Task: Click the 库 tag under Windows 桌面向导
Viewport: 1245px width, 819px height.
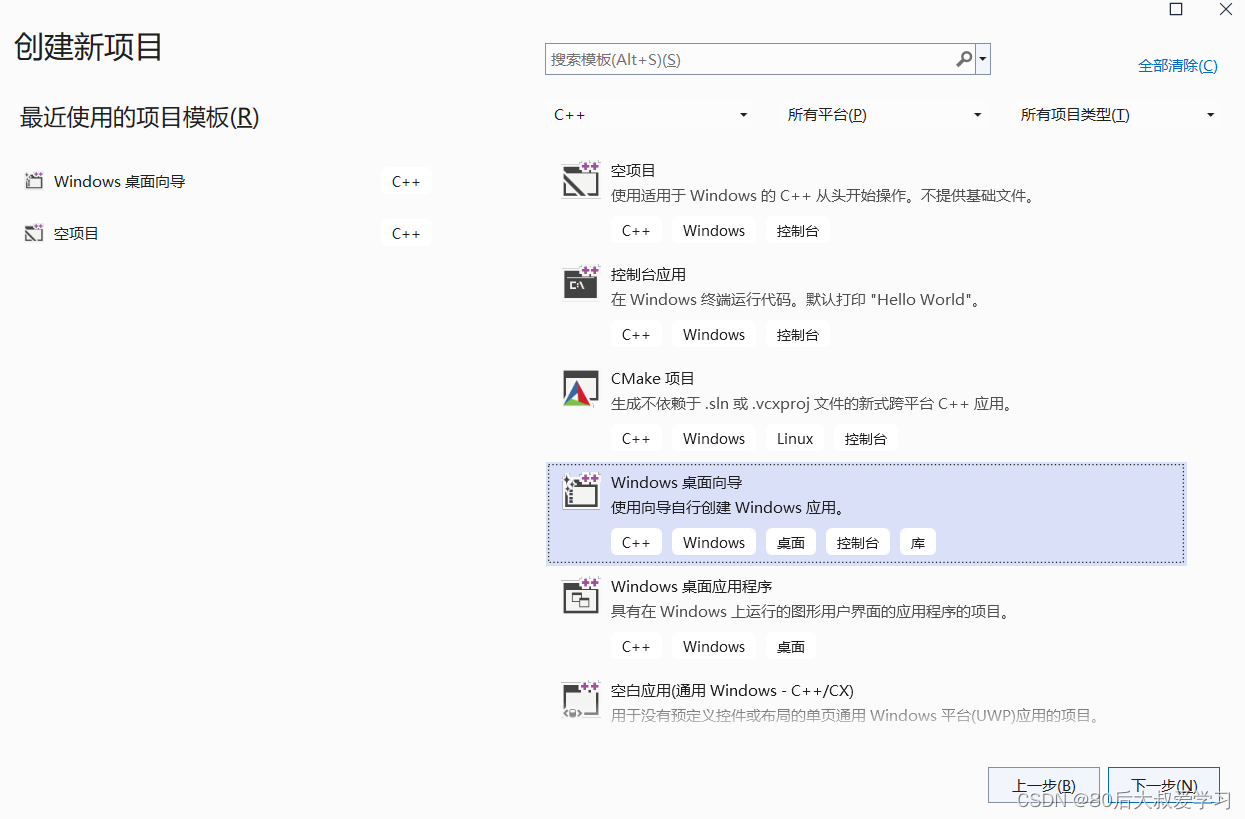Action: coord(917,542)
